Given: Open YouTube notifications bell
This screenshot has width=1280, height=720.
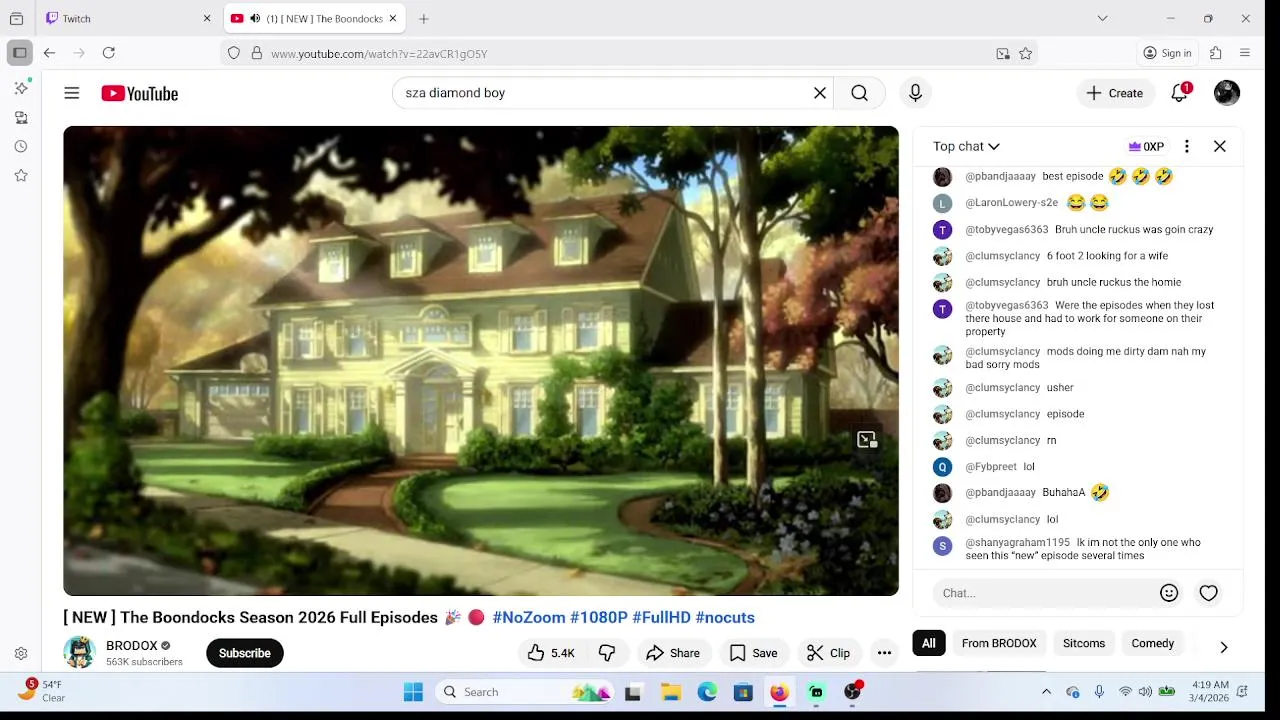Looking at the screenshot, I should (x=1180, y=93).
